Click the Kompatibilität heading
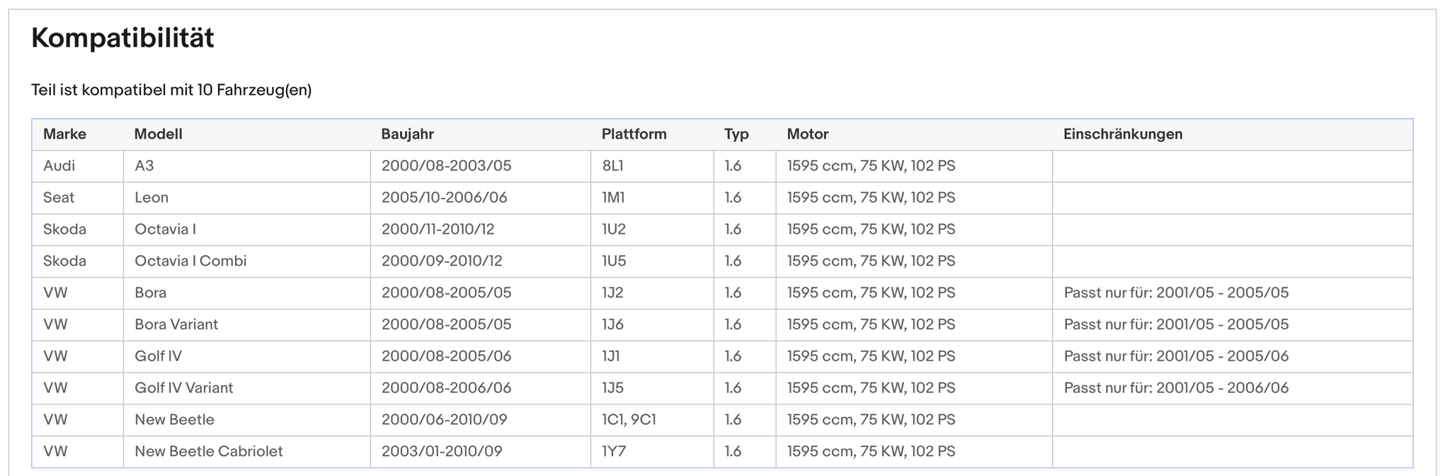The image size is (1445, 476). (123, 39)
